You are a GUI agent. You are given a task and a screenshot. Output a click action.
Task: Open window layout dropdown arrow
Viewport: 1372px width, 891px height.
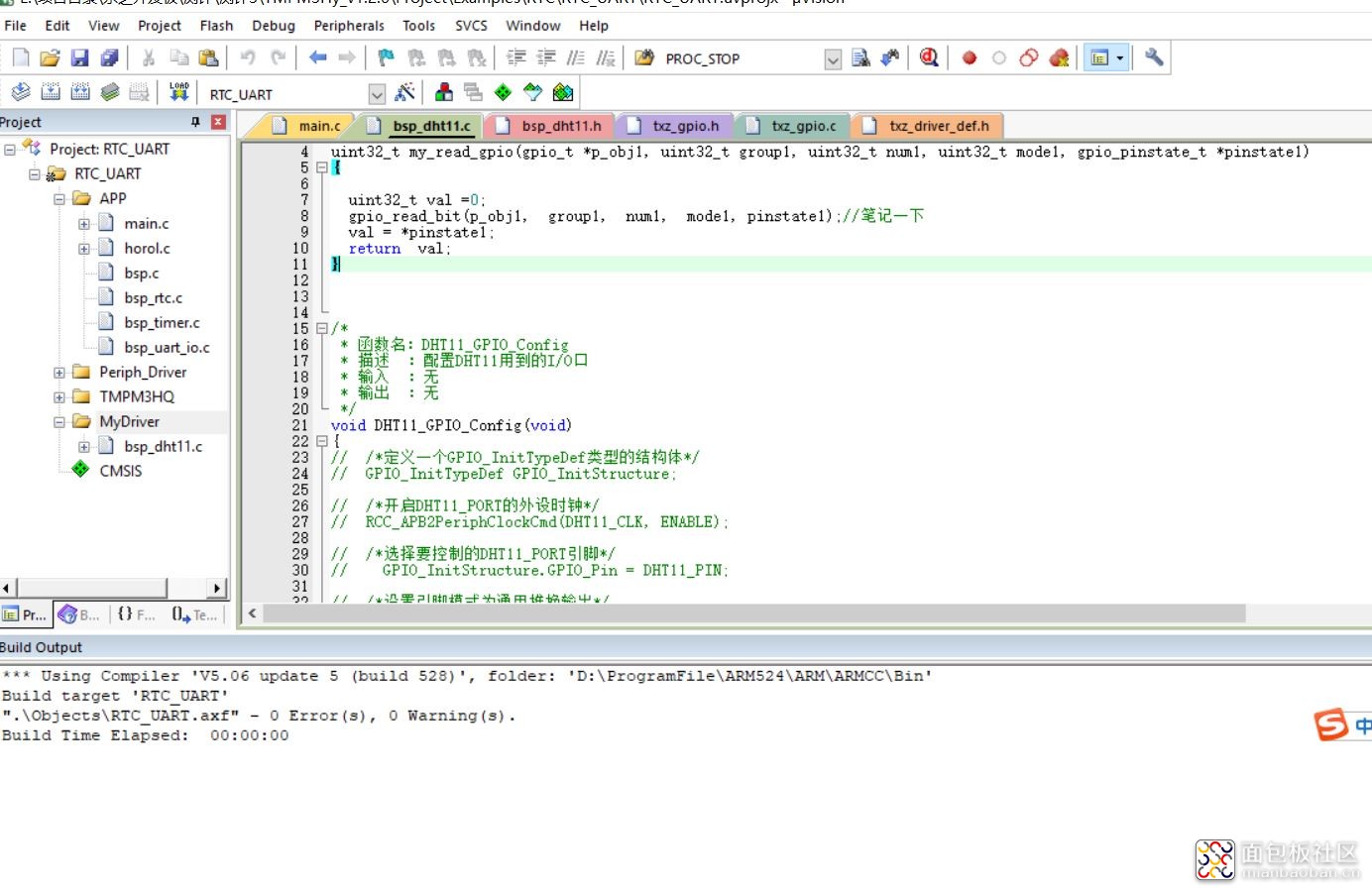coord(1120,58)
